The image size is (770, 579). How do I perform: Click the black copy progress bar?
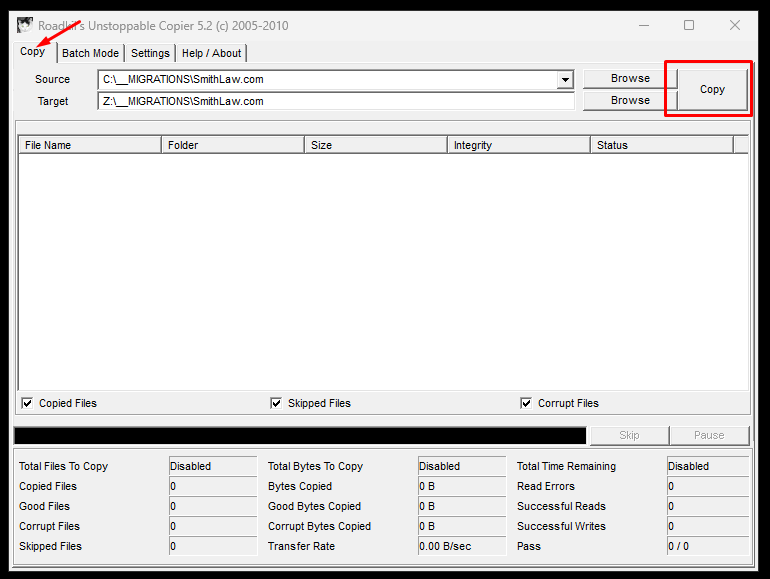pos(300,436)
